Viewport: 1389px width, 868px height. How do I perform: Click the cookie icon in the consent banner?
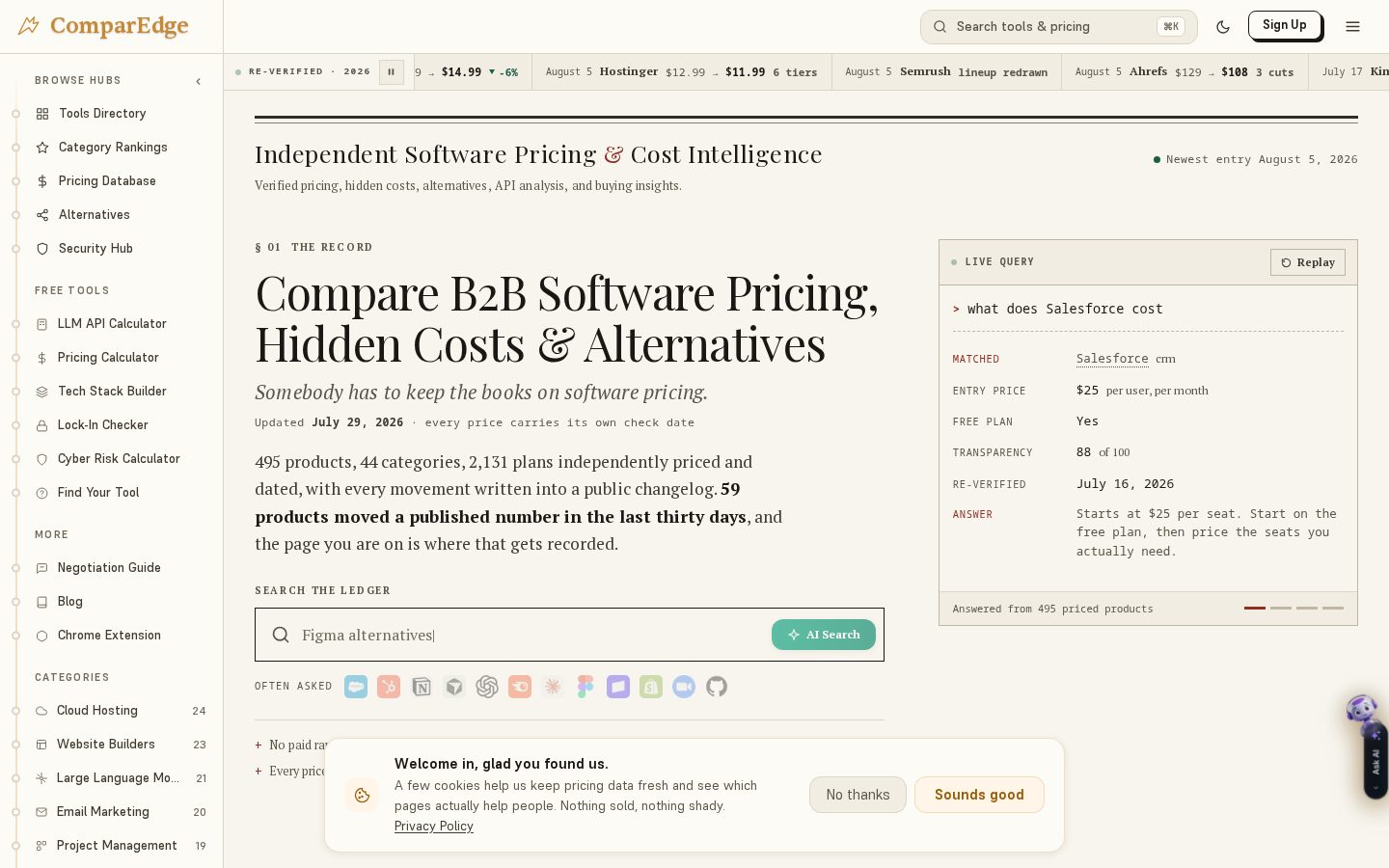point(363,795)
